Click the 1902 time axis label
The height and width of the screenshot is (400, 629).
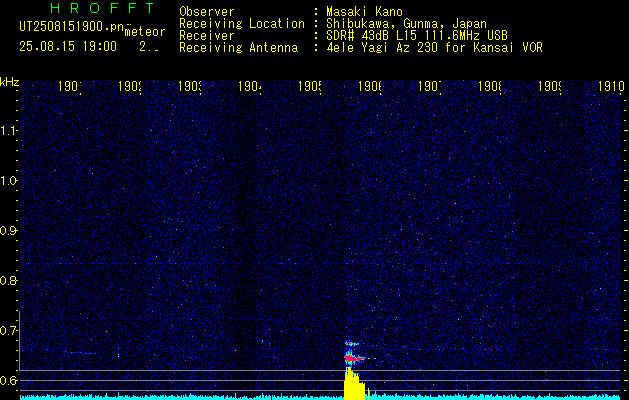(130, 86)
